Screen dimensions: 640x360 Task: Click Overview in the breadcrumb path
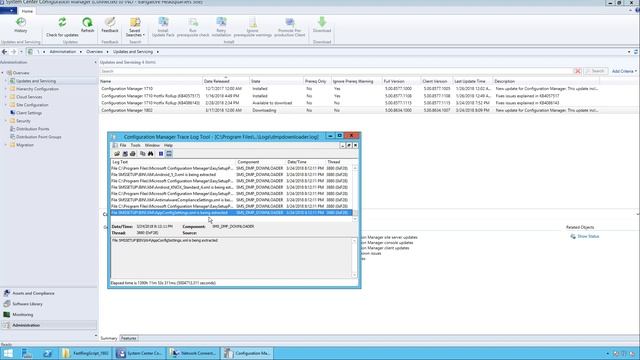point(94,52)
